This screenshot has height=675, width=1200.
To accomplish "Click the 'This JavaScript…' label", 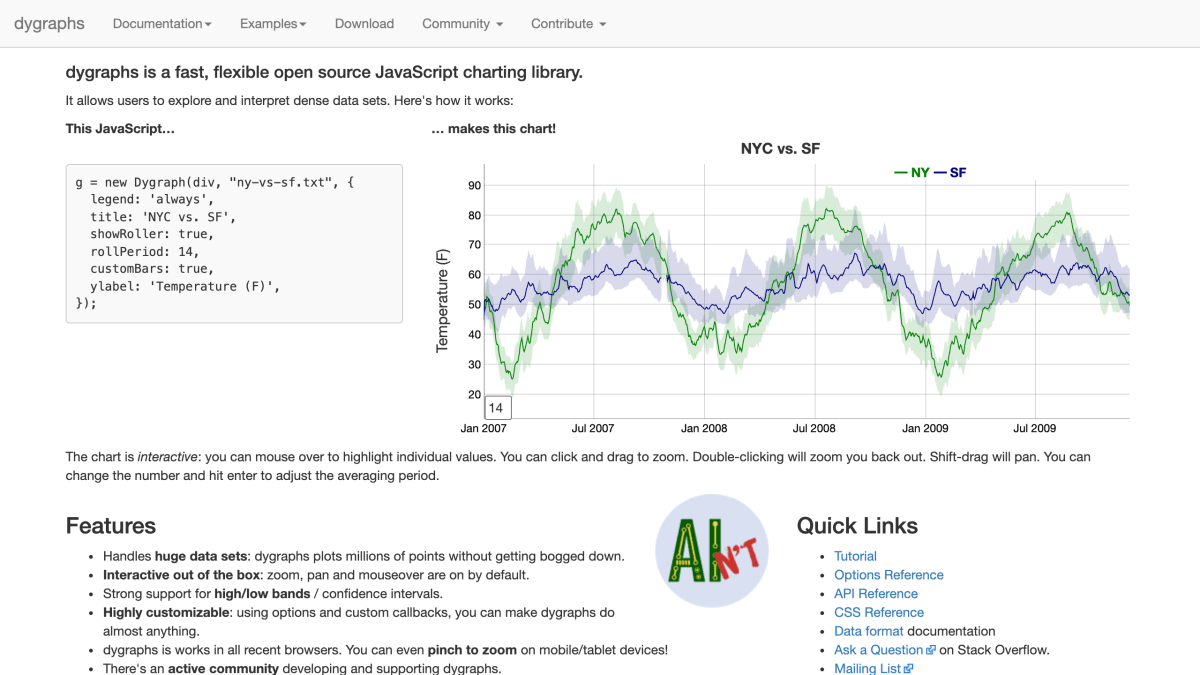I will tap(120, 129).
